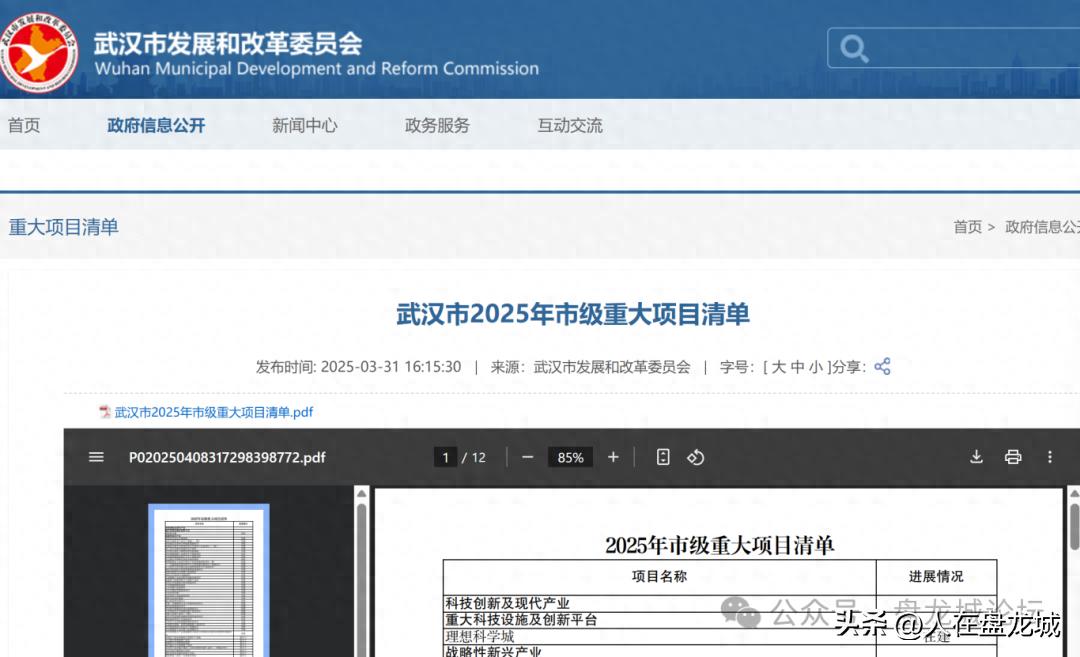Open the 政务服务 navigation tab
The image size is (1080, 657).
(437, 125)
